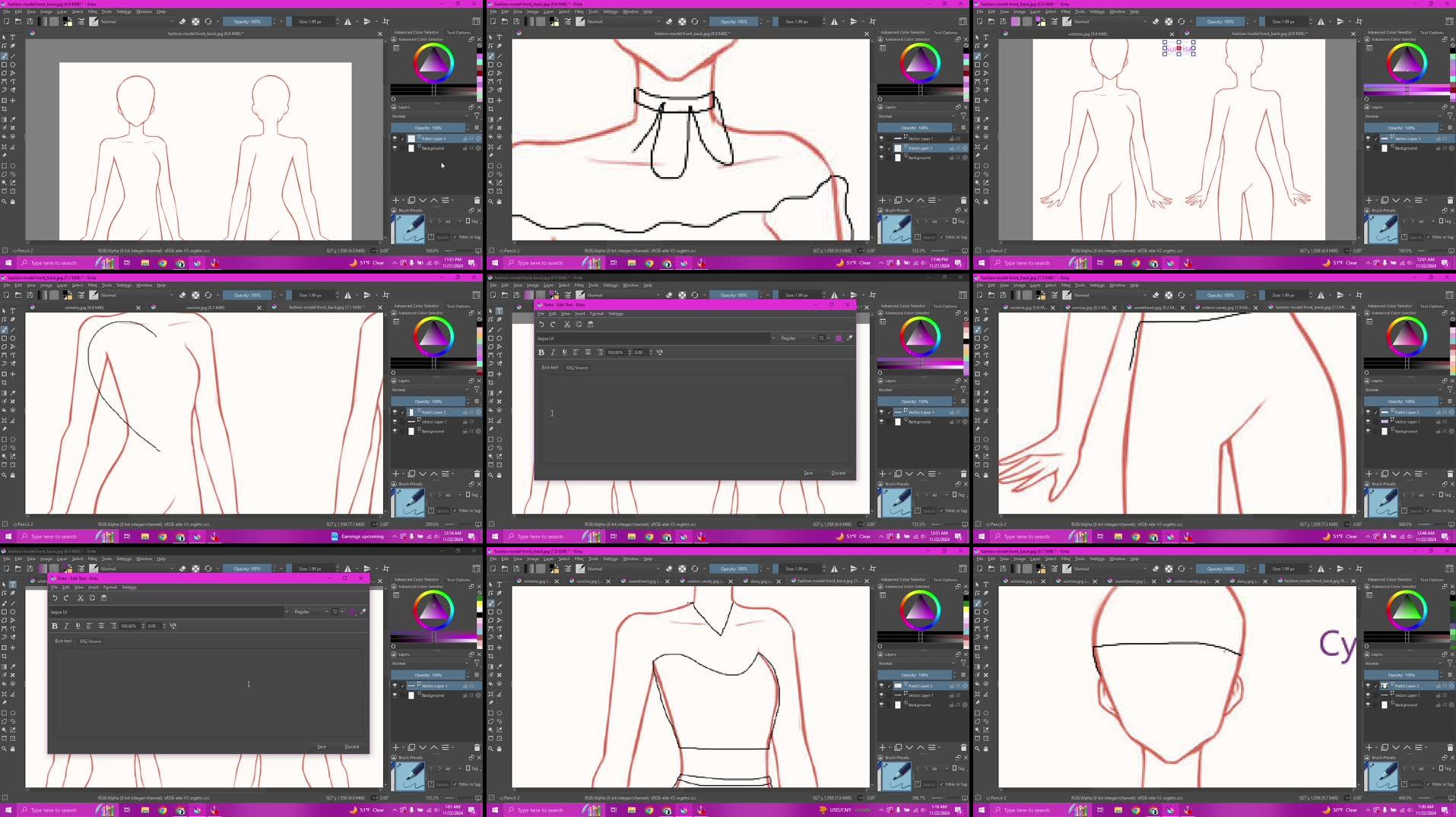
Task: Hide Vector Layer 1 in 12:46 AM window
Action: click(x=1368, y=422)
